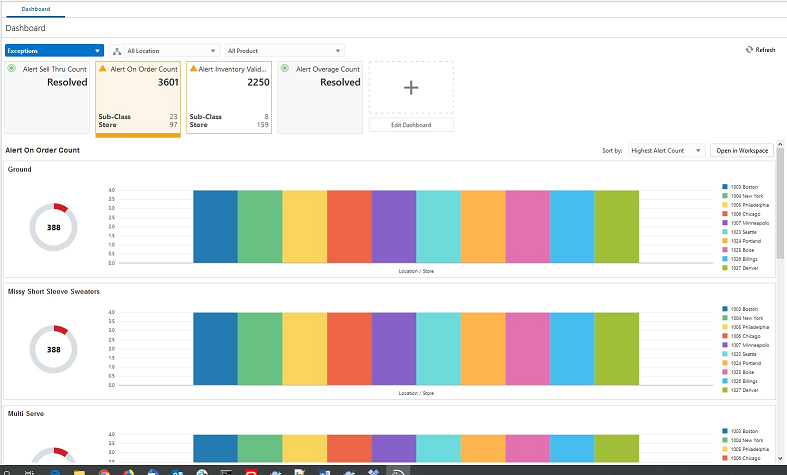
Task: Click the Alert On Order Count section heading
Action: point(43,150)
